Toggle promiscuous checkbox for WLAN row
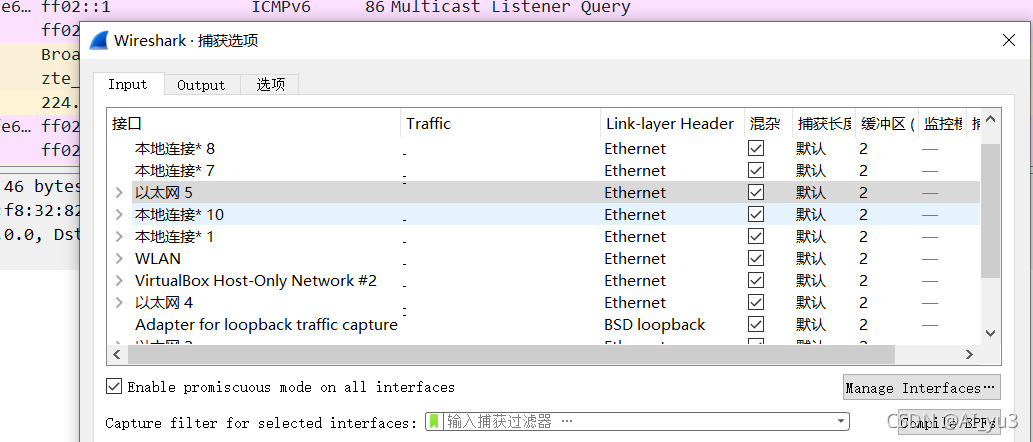Viewport: 1033px width, 442px height. pyautogui.click(x=756, y=258)
